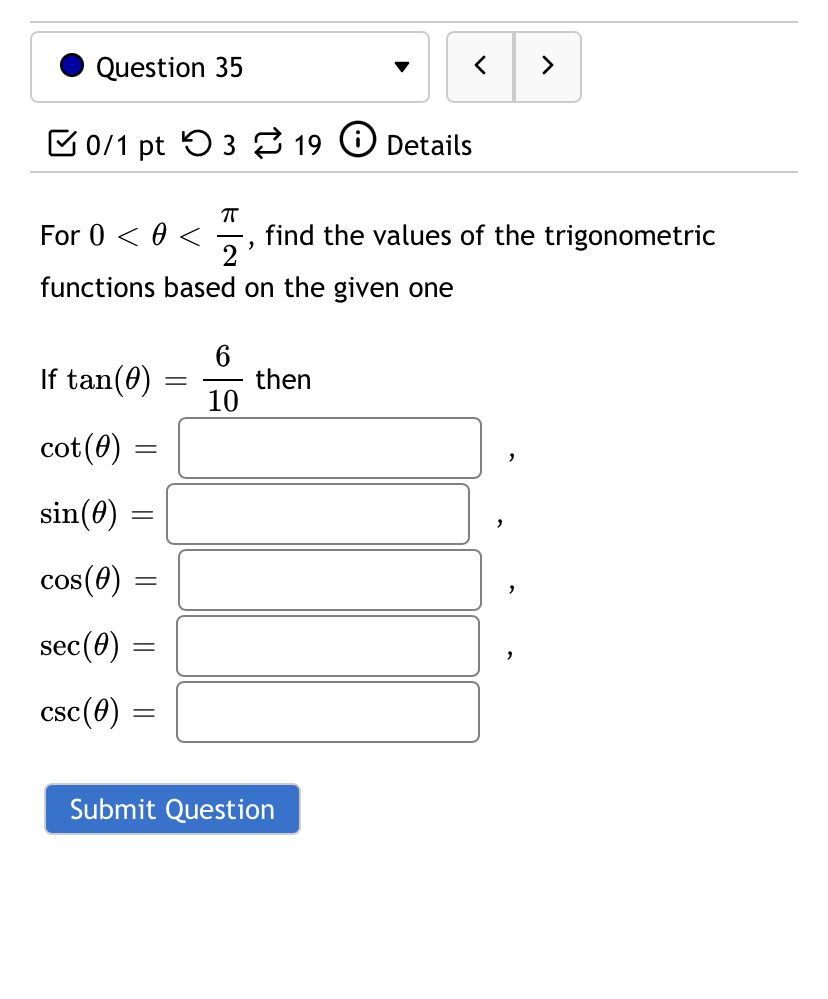Click the filled circle beside Question 35
Image resolution: width=828 pixels, height=999 pixels.
[70, 64]
